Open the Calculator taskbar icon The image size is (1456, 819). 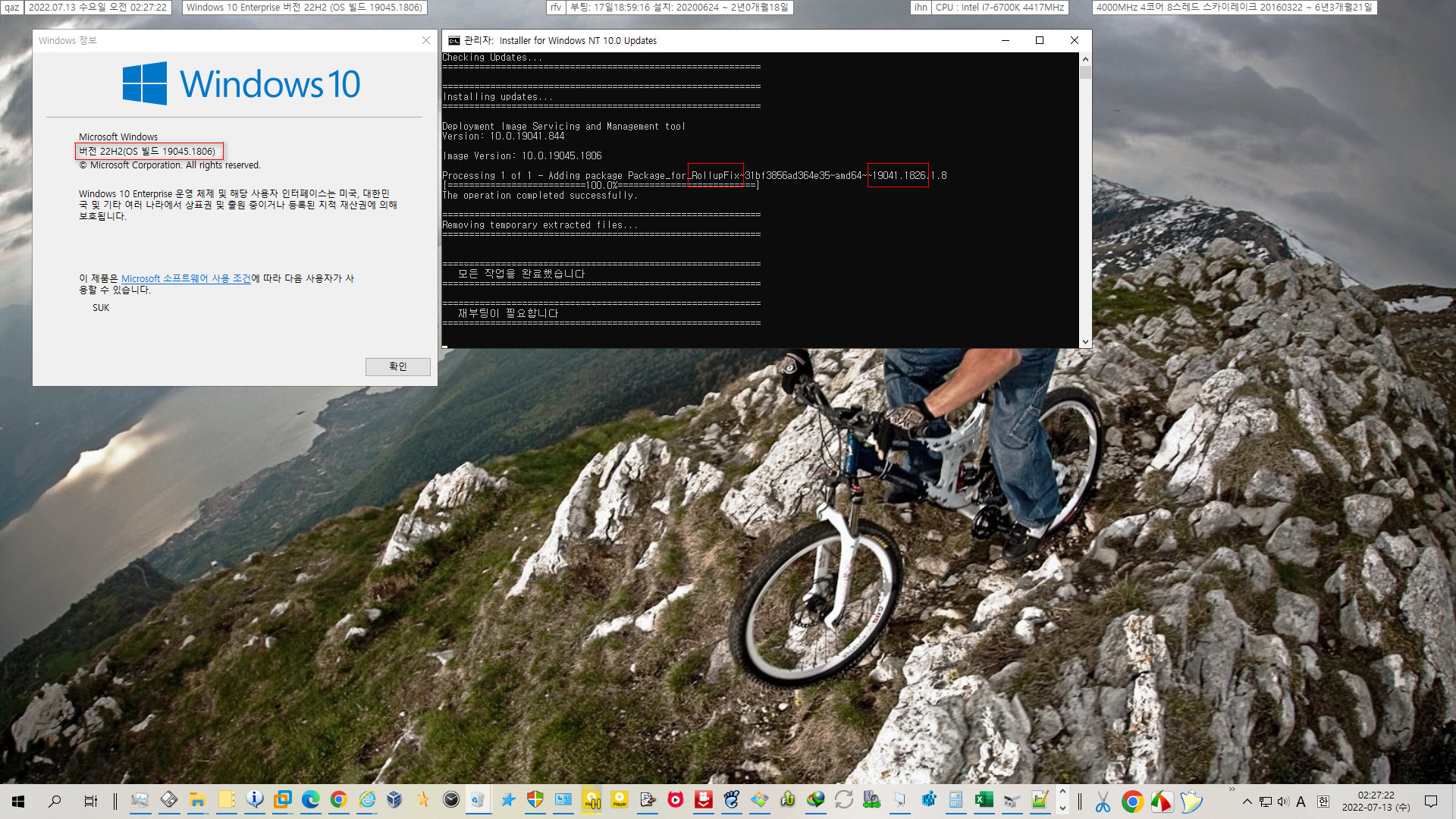pos(955,800)
